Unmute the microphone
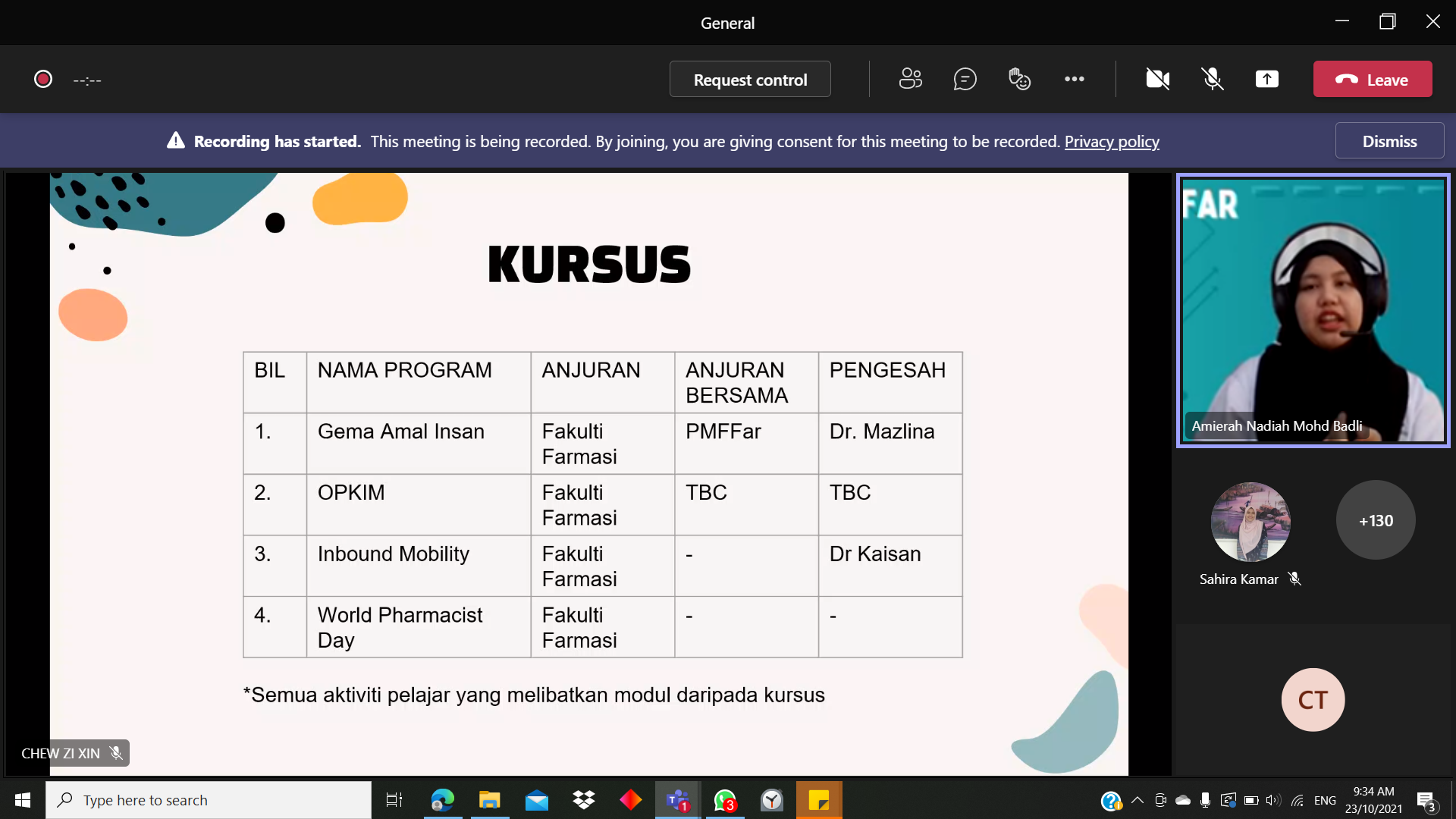 tap(1212, 79)
